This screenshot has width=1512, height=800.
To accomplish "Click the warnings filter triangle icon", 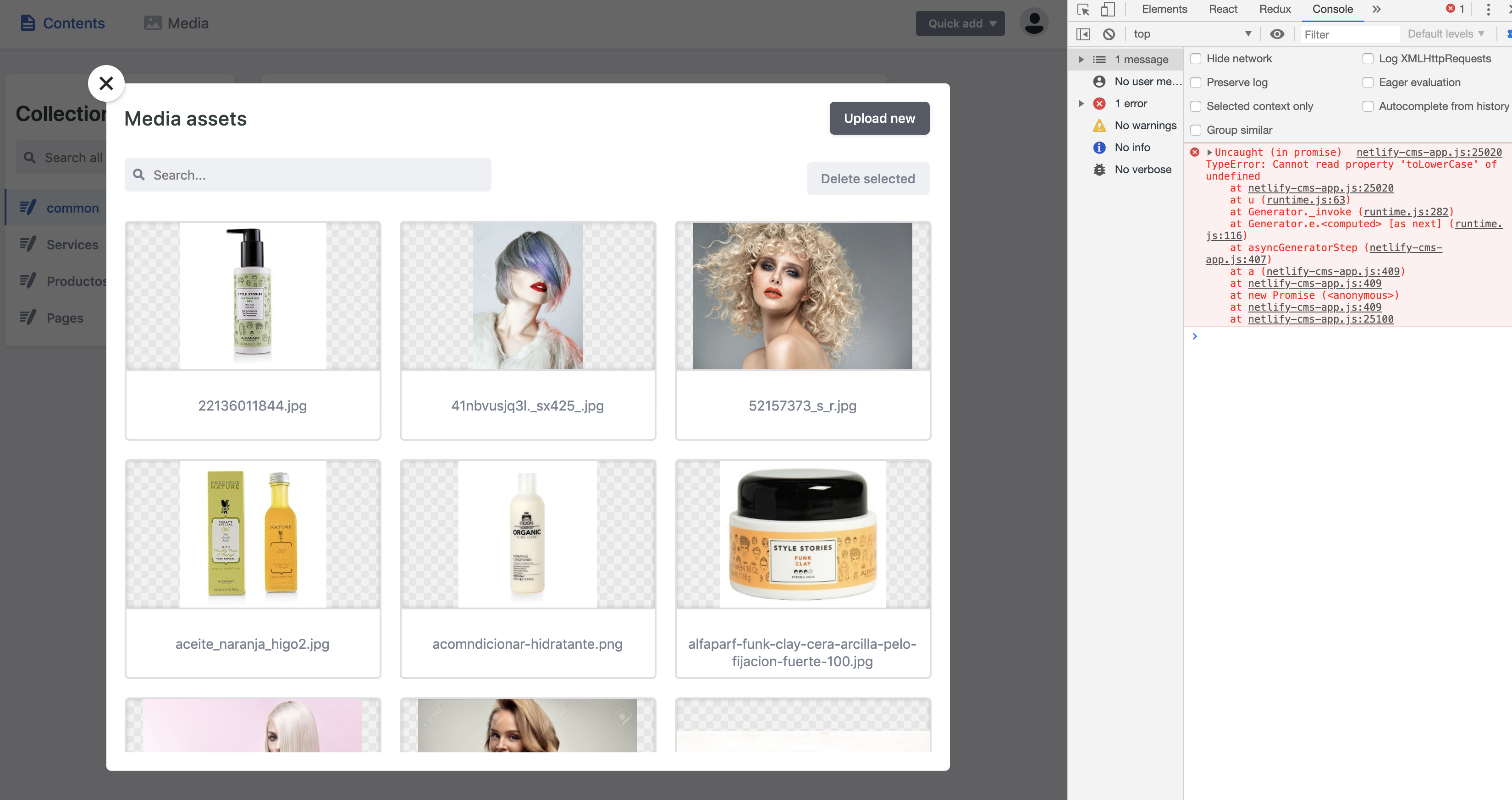I will point(1099,125).
